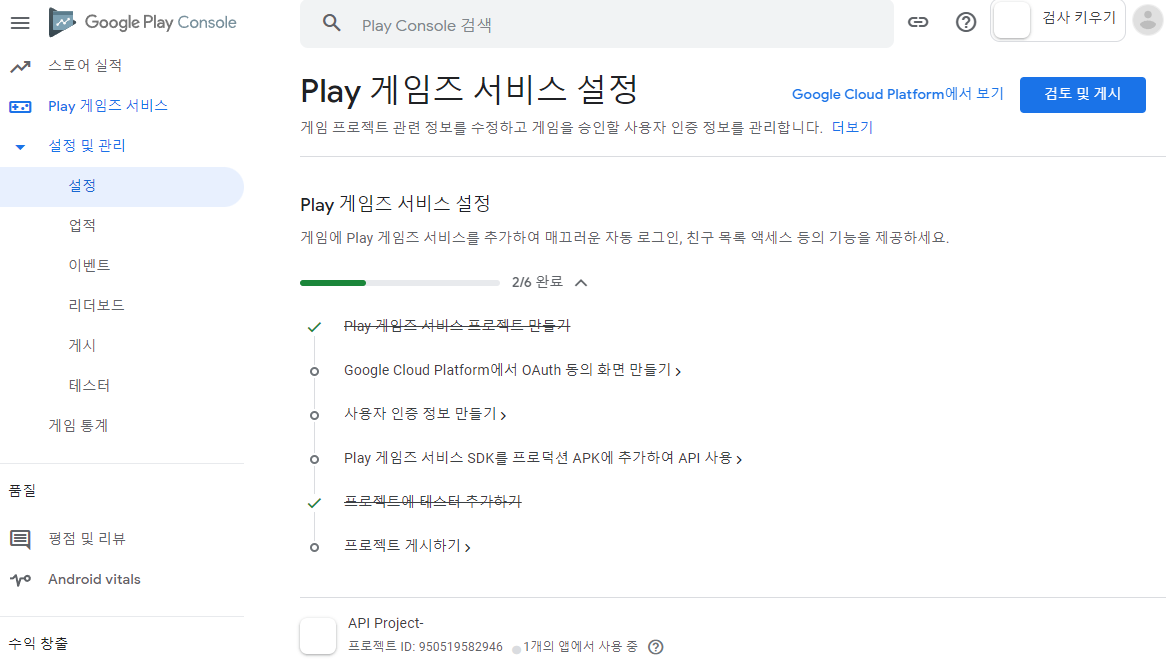Click the Android vitals pulse icon

coord(20,579)
